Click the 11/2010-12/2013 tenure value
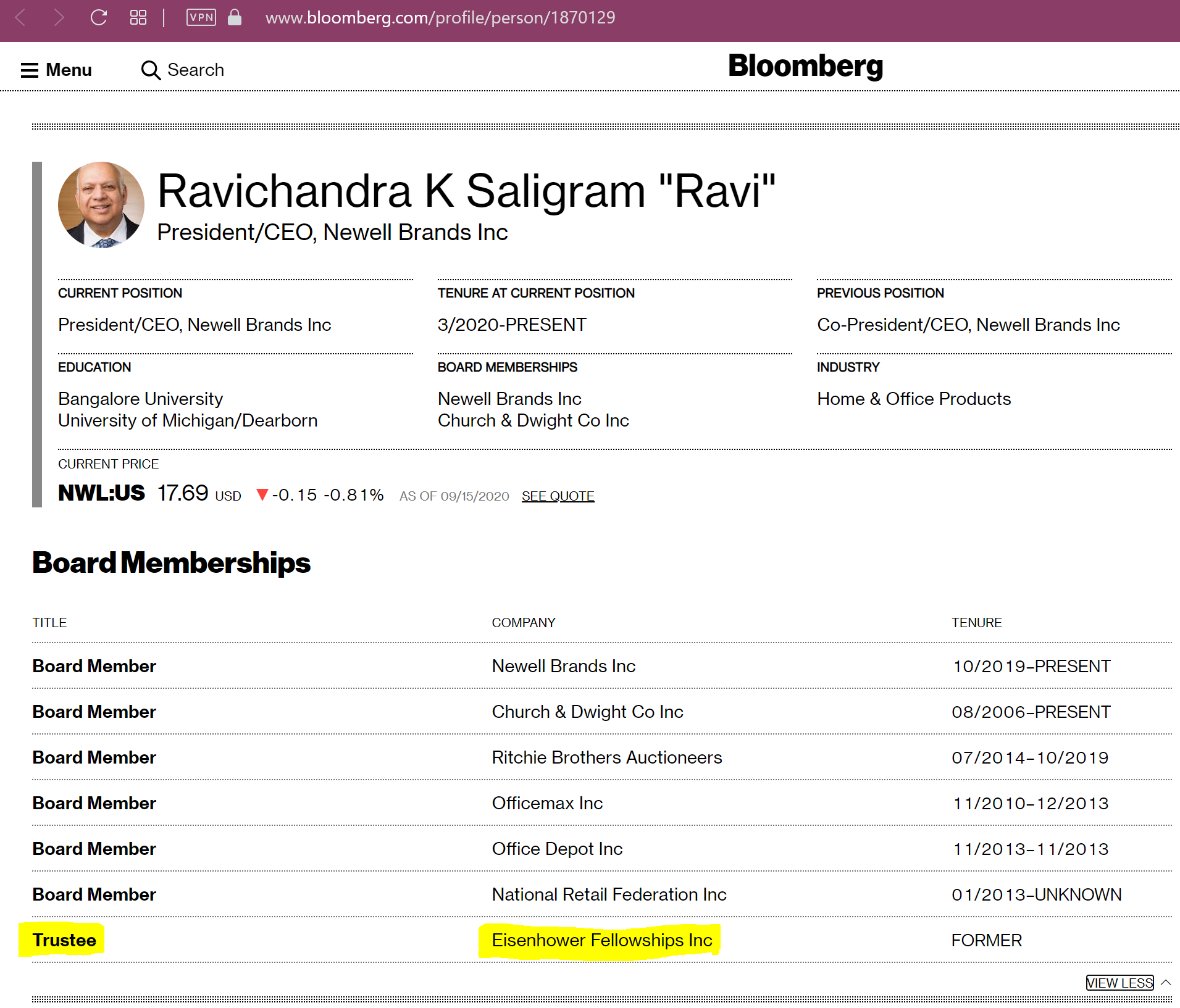Image resolution: width=1180 pixels, height=1008 pixels. click(1030, 803)
